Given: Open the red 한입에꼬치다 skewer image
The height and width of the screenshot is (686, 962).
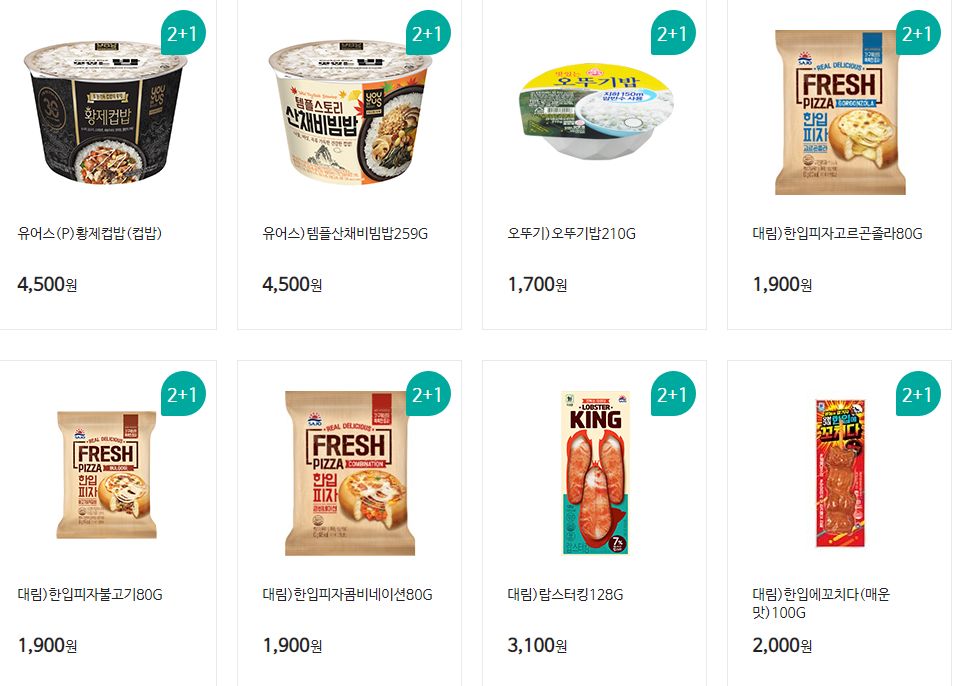Looking at the screenshot, I should (x=840, y=473).
